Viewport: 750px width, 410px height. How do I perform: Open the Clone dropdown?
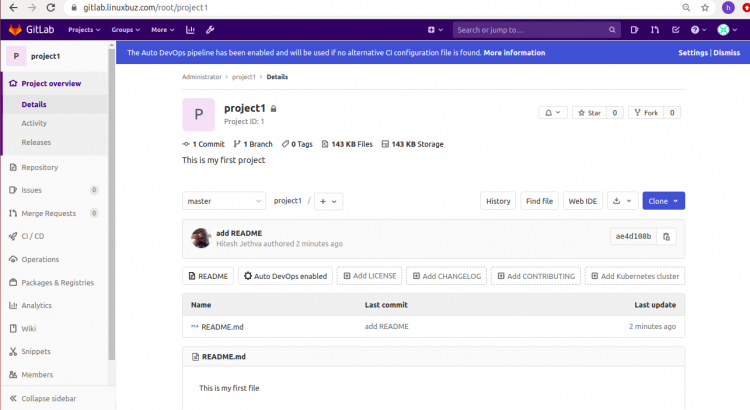(x=663, y=201)
